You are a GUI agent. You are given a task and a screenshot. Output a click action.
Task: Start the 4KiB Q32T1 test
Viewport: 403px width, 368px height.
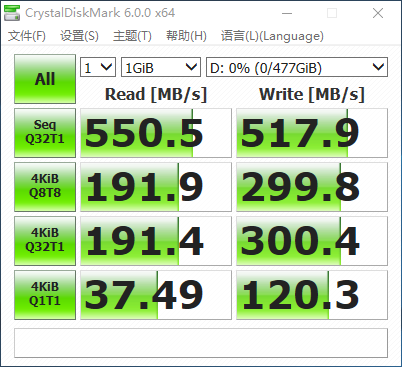coord(45,241)
